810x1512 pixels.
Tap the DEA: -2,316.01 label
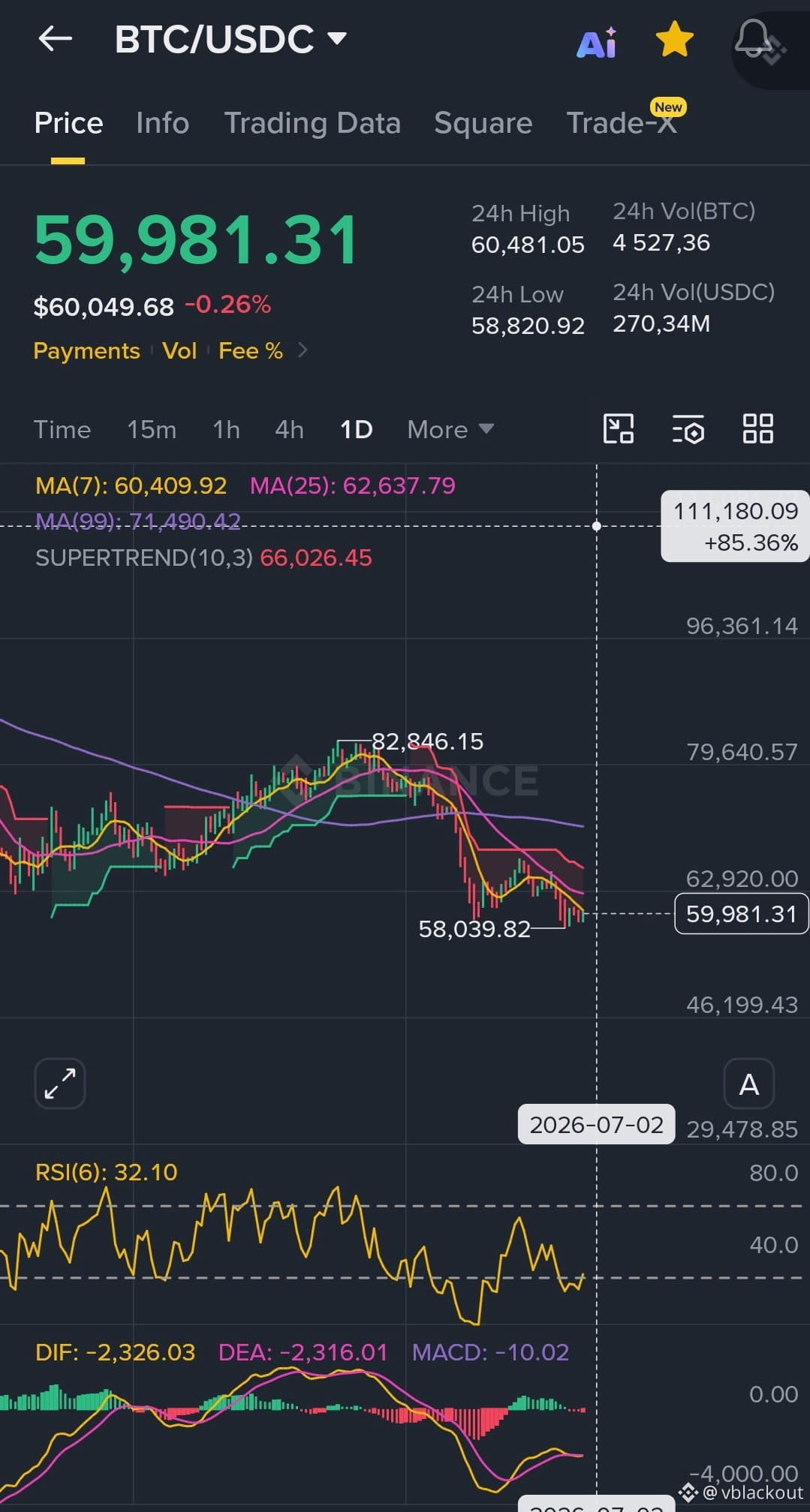(x=303, y=1352)
